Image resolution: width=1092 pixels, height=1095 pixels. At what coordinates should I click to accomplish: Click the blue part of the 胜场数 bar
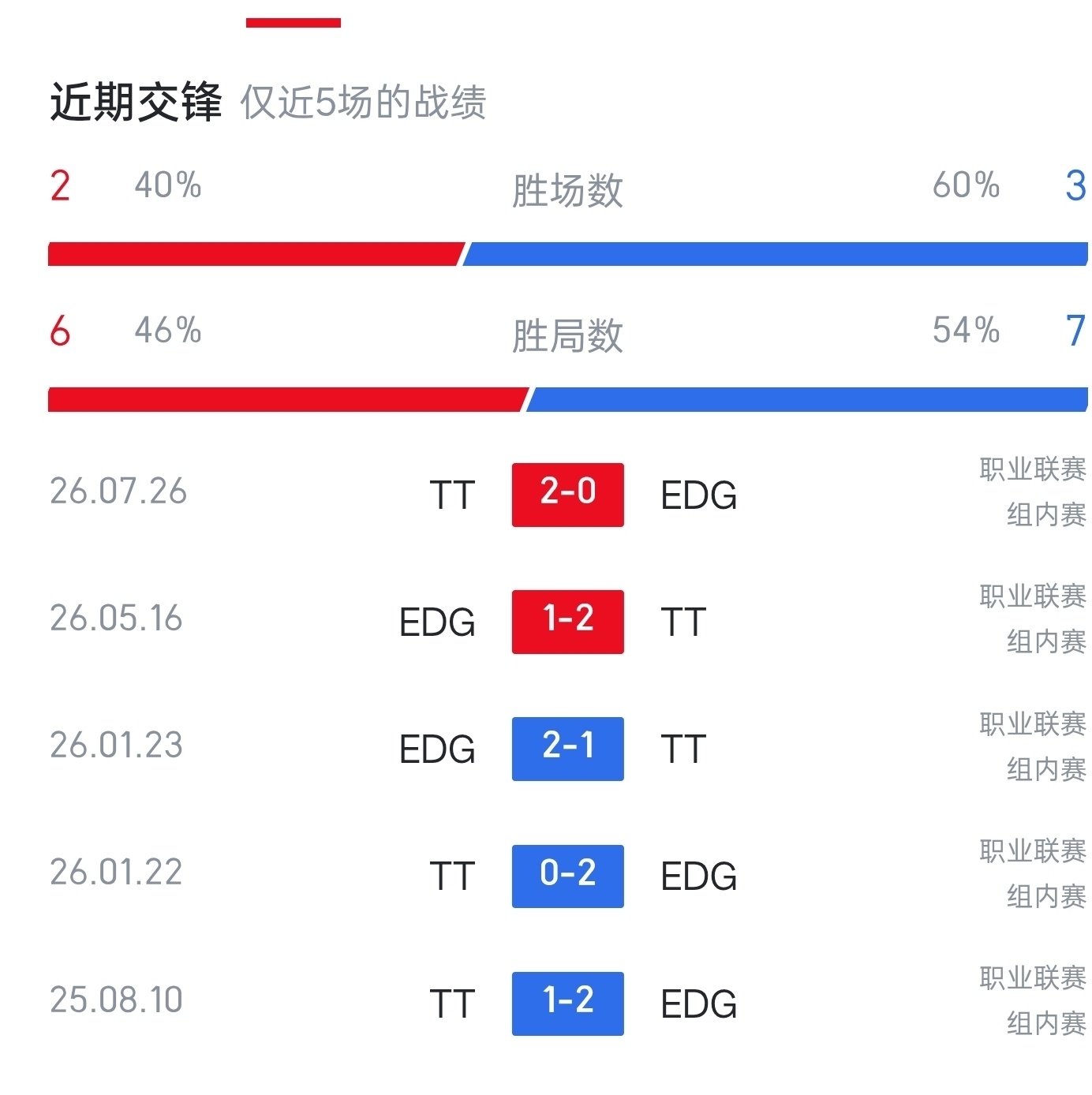775,254
